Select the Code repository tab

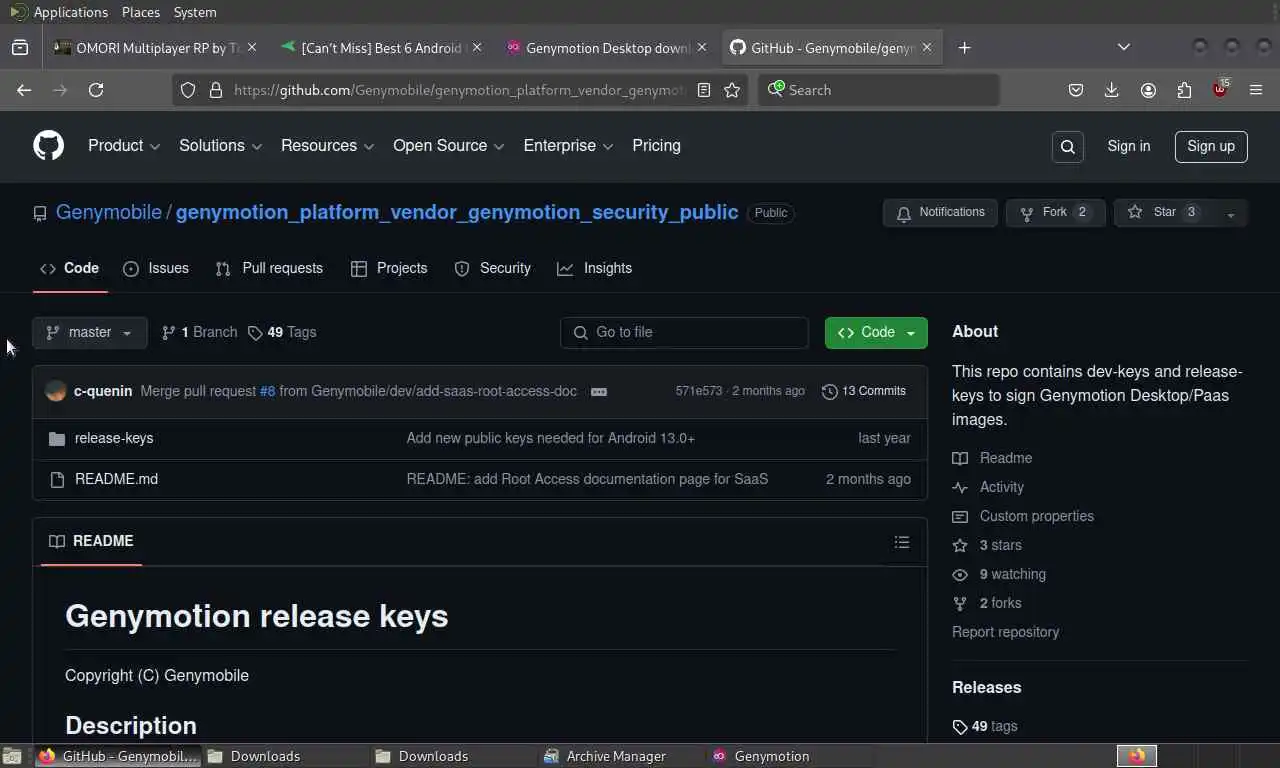pos(70,269)
